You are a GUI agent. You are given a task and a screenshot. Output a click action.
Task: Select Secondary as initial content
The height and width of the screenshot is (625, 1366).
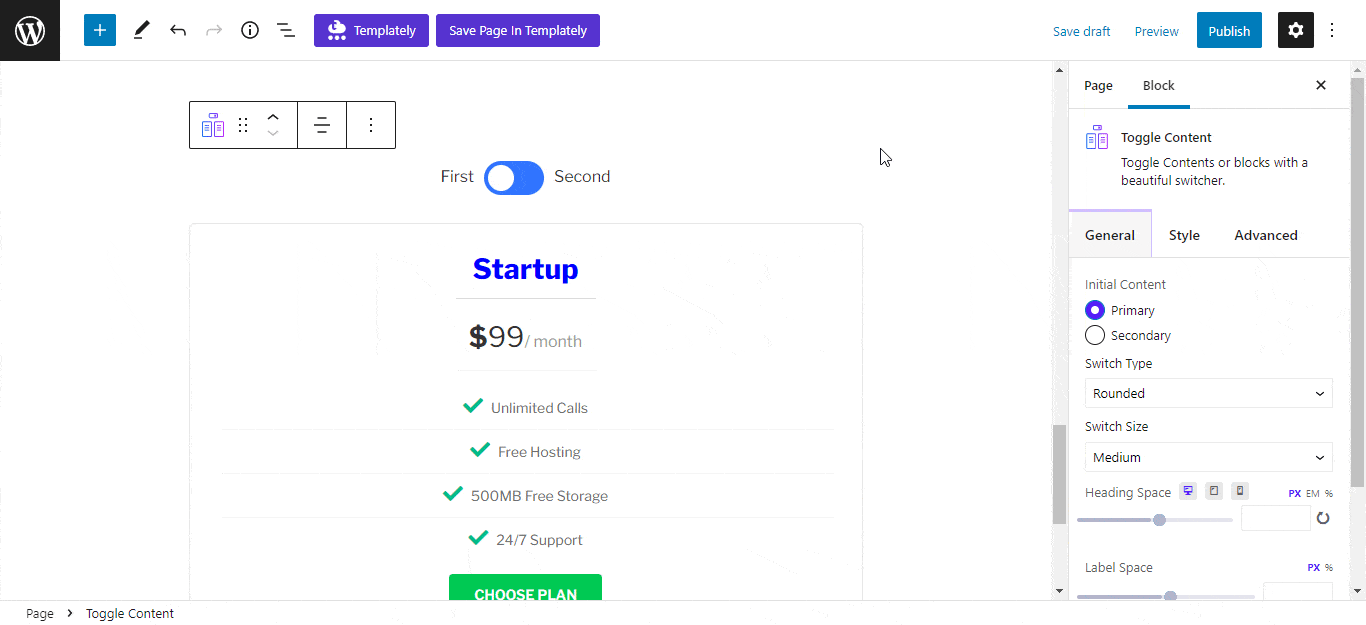(x=1095, y=335)
